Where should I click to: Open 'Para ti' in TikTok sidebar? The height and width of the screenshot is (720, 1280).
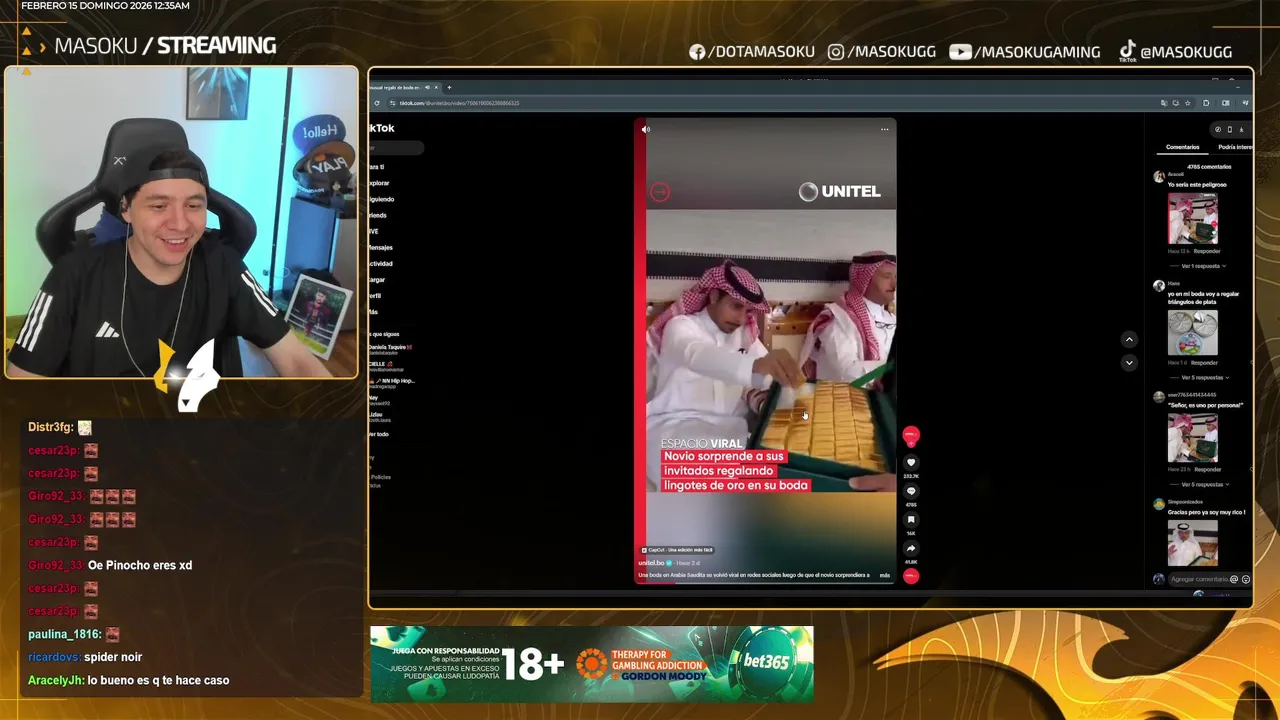(x=377, y=167)
